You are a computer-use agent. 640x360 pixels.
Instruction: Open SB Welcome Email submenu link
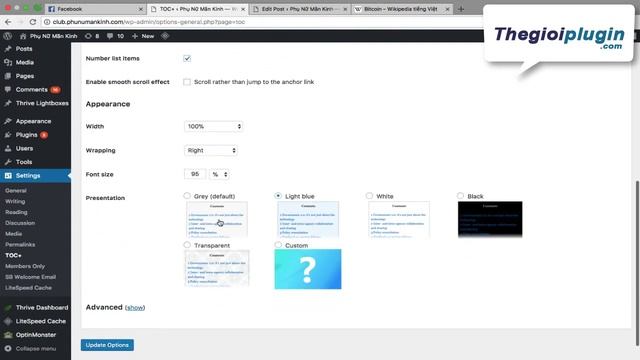(31, 277)
